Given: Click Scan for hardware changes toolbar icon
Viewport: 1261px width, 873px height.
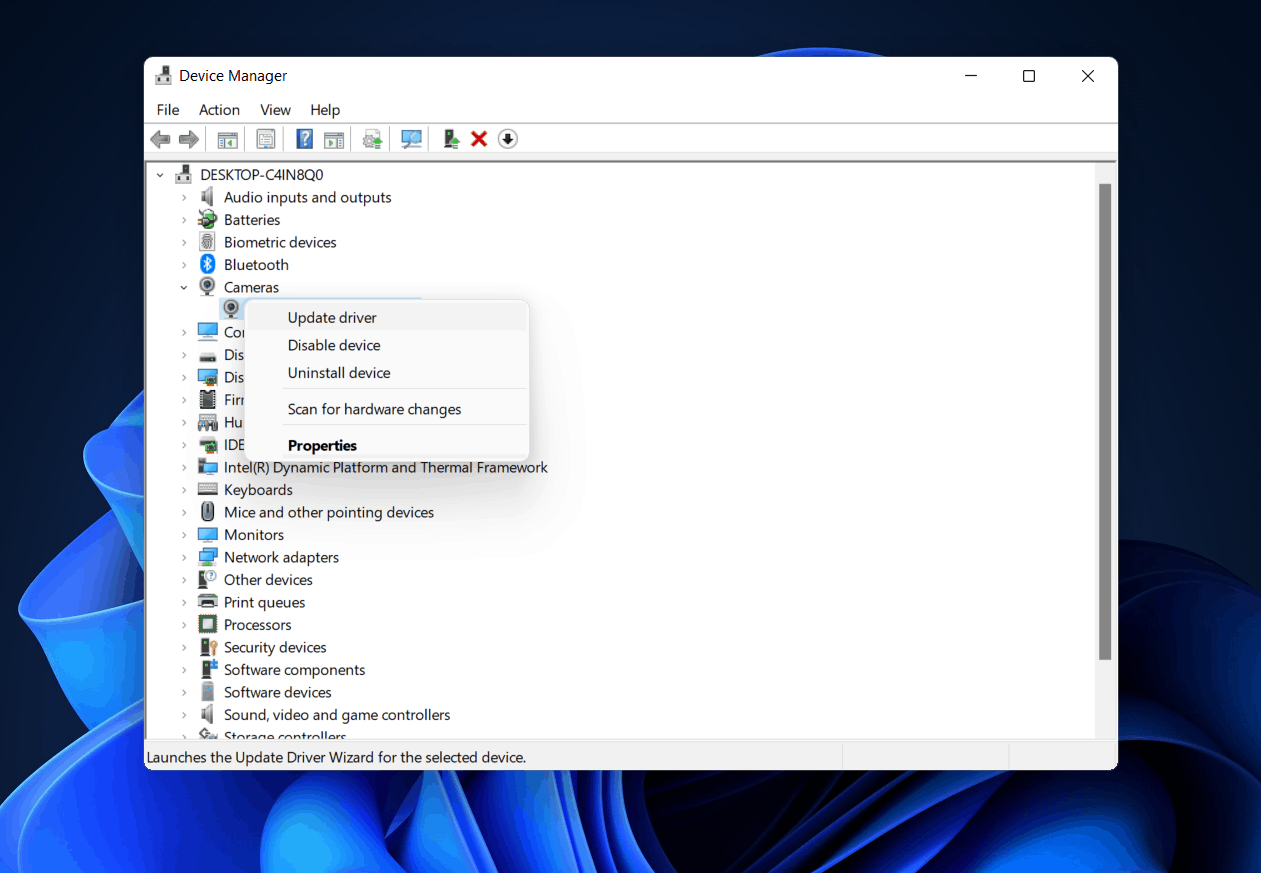Looking at the screenshot, I should (411, 139).
